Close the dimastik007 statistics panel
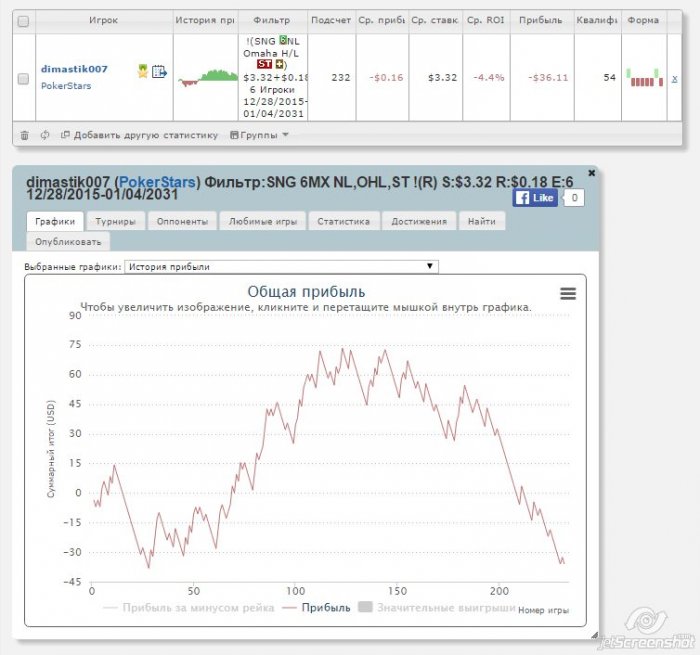This screenshot has width=700, height=655. pos(592,173)
